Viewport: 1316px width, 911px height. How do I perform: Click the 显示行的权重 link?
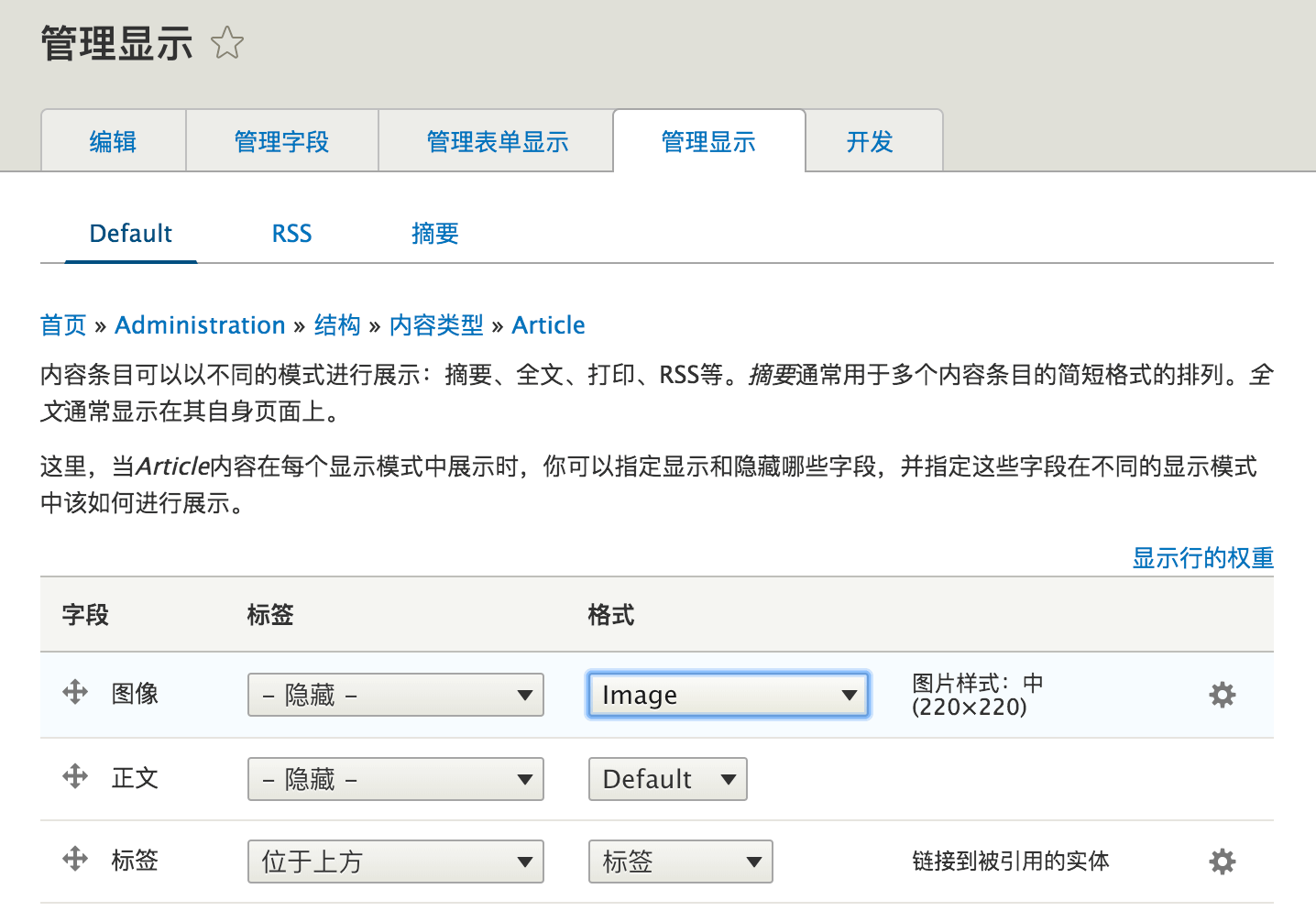click(1203, 557)
